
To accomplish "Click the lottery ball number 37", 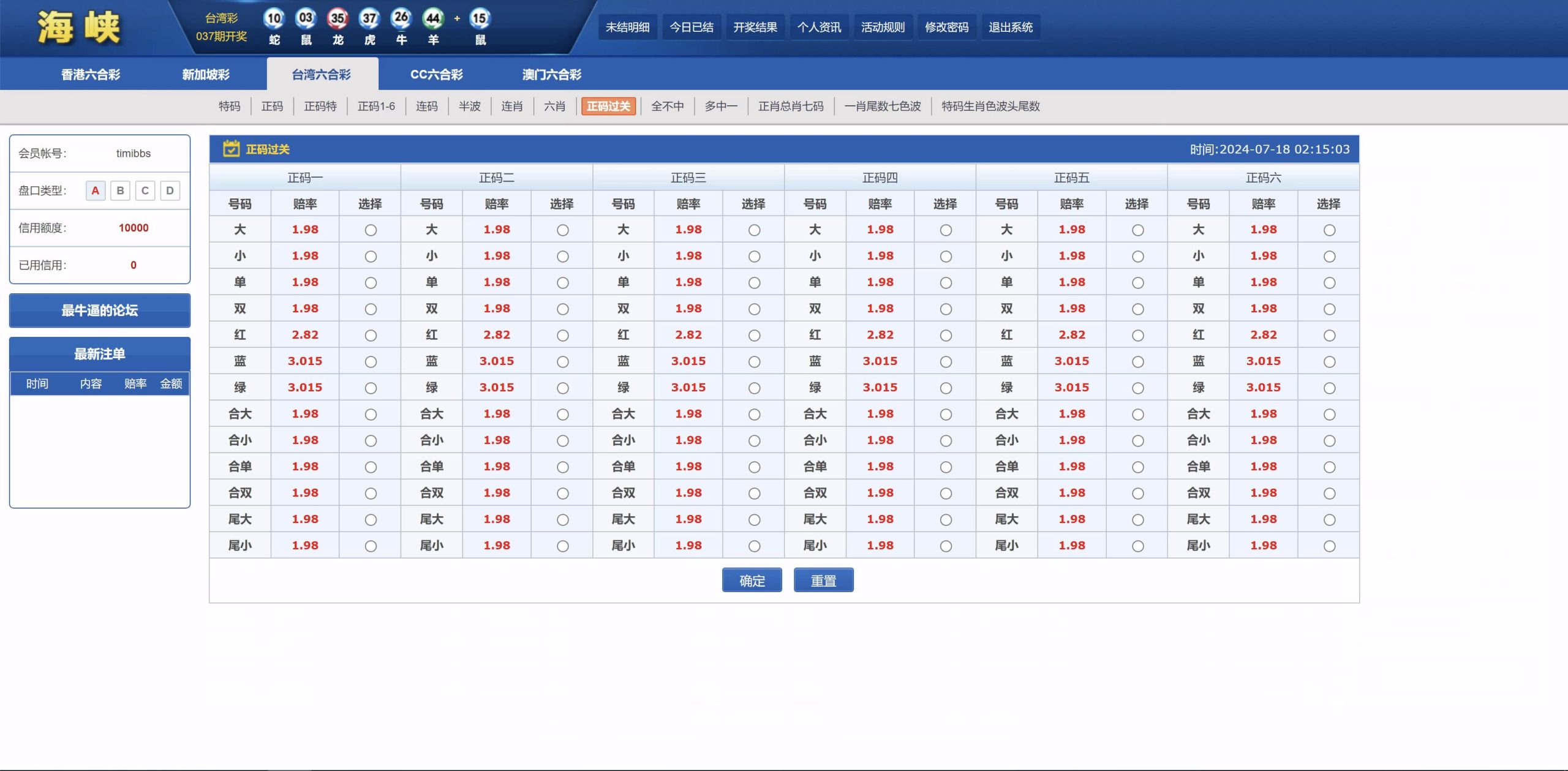I will [369, 18].
